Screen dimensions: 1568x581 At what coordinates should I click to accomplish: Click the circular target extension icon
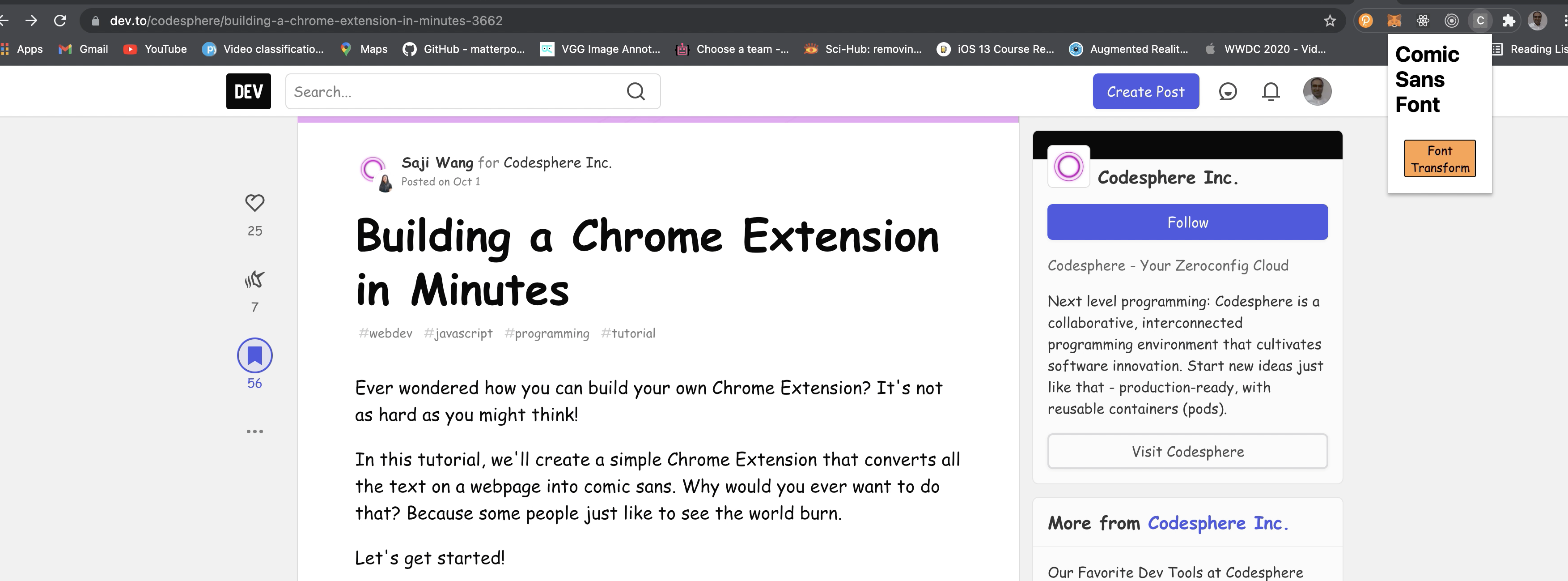pyautogui.click(x=1452, y=21)
